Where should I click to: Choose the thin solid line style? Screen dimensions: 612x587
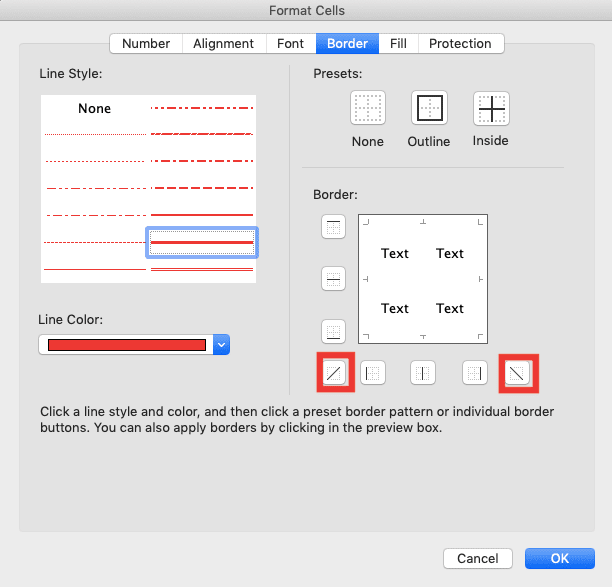[x=95, y=269]
